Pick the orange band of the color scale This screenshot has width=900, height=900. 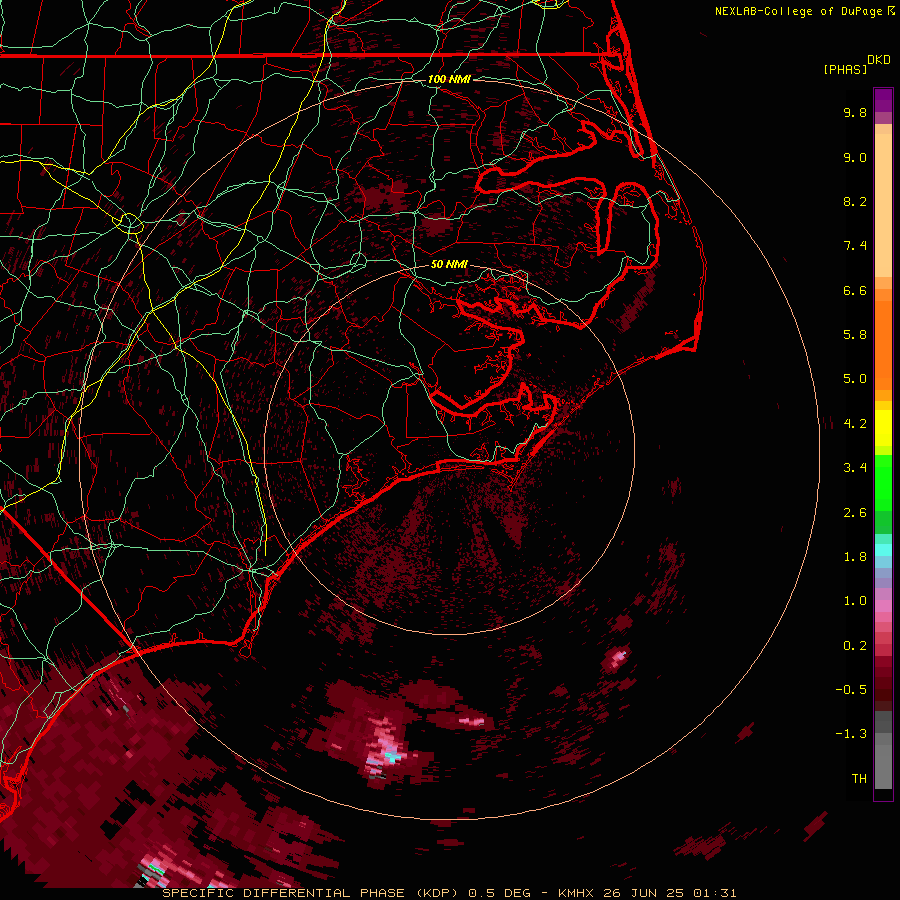click(x=883, y=344)
